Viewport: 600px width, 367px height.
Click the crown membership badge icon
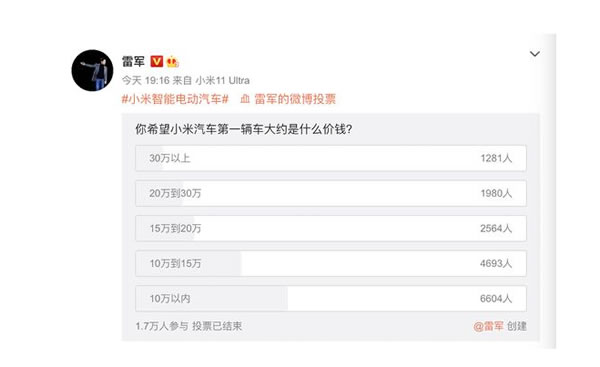pos(173,61)
